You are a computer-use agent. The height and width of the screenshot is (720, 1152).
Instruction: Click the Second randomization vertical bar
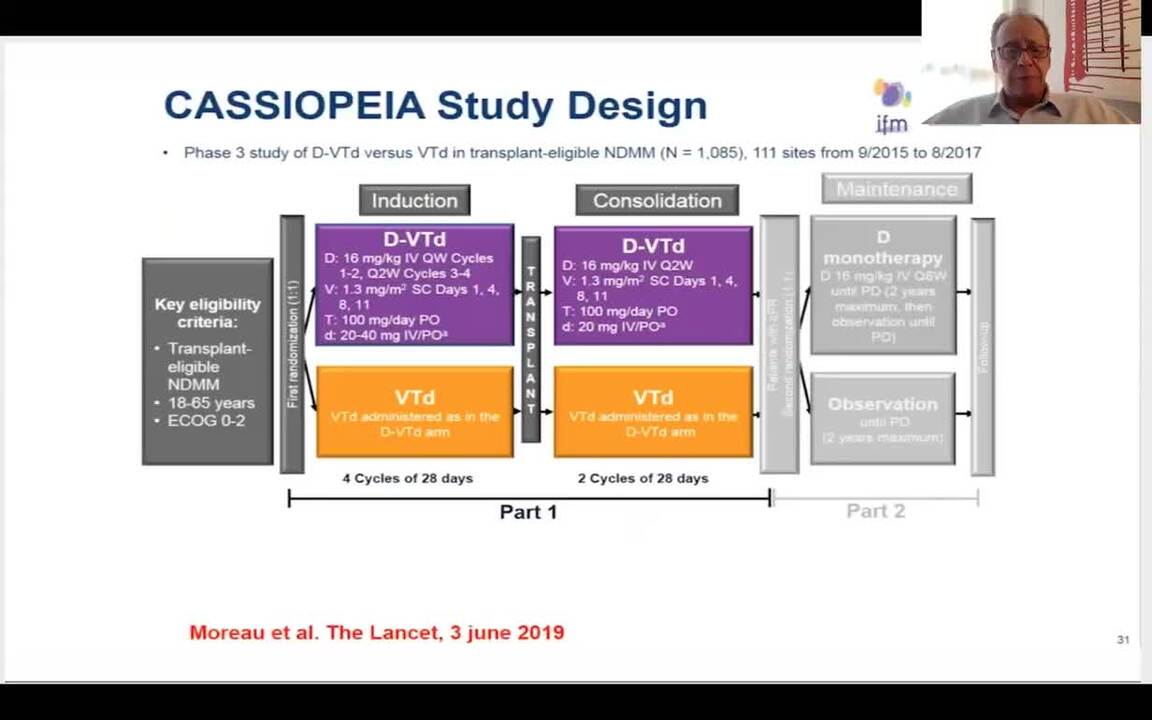click(x=779, y=344)
